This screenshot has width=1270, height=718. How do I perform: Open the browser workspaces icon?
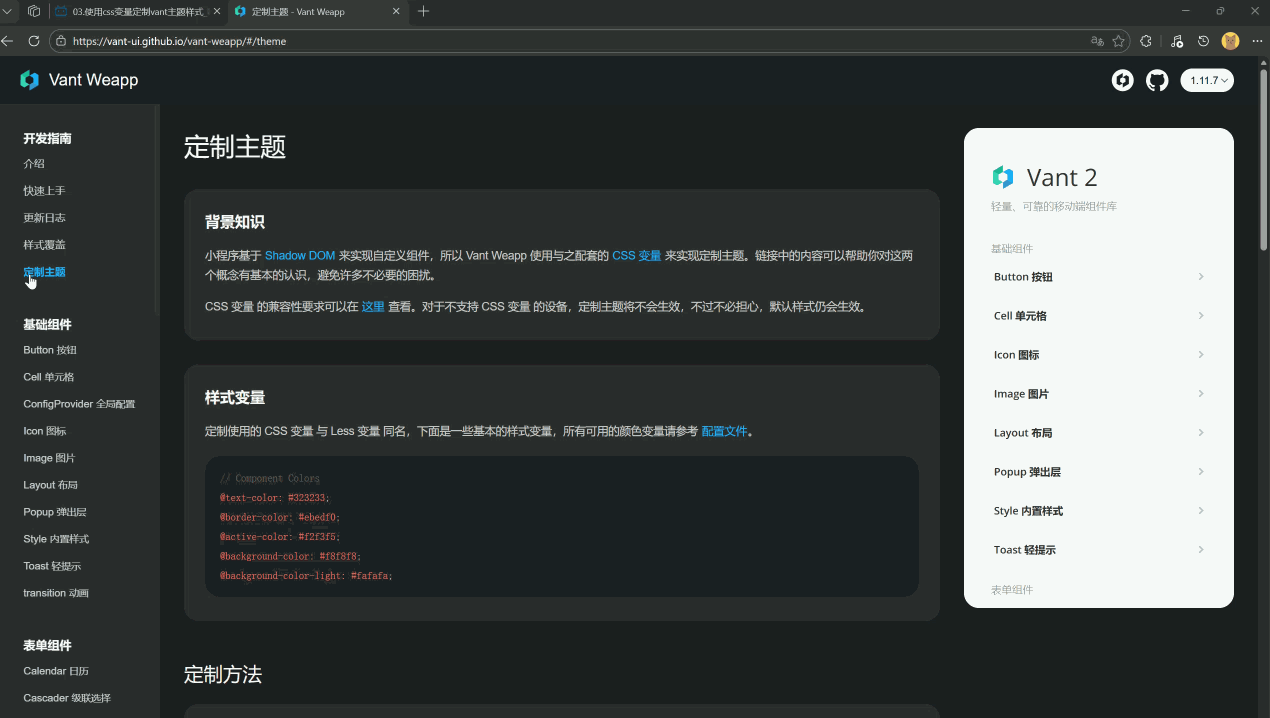[34, 11]
